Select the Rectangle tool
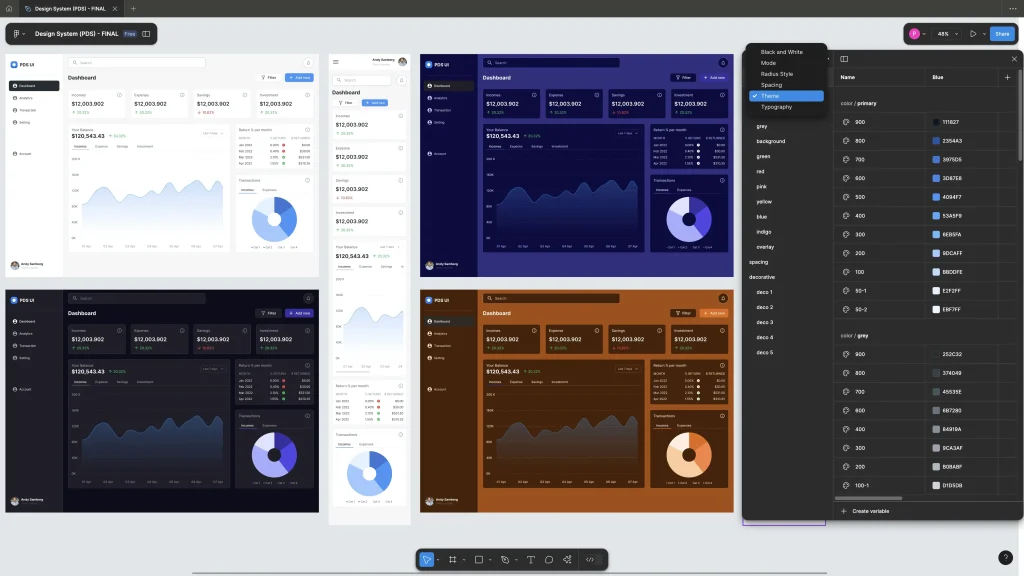 [479, 559]
